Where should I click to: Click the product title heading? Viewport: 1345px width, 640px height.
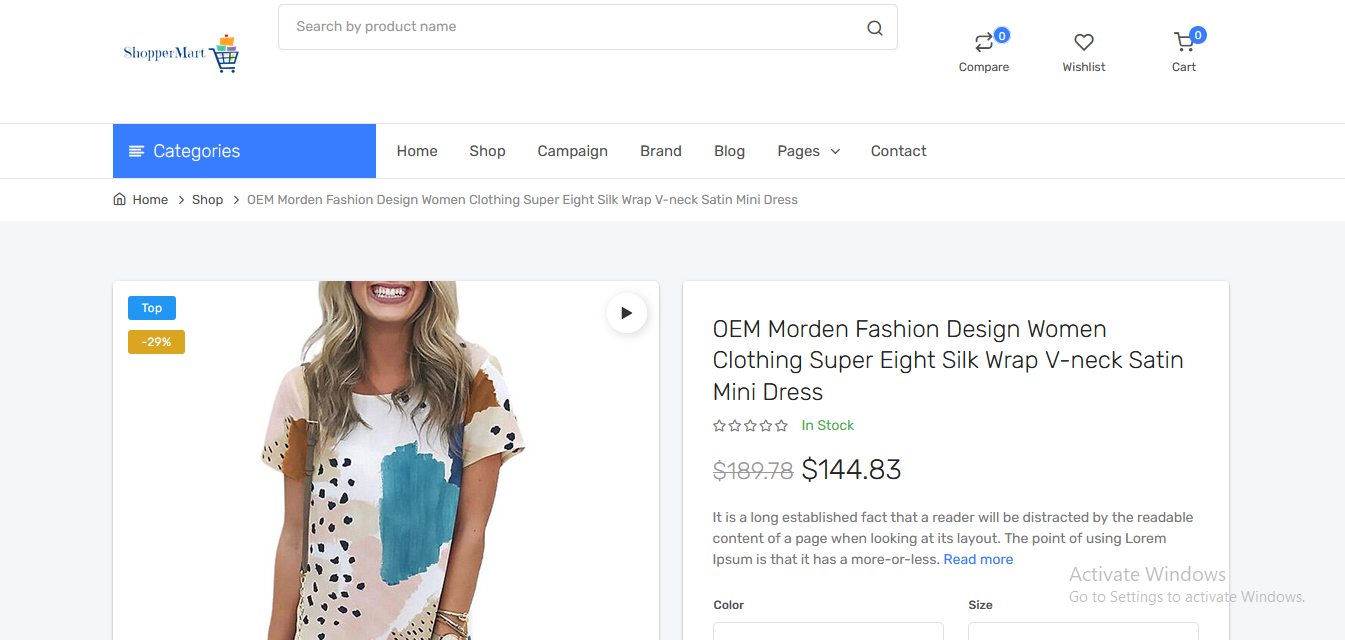click(948, 360)
